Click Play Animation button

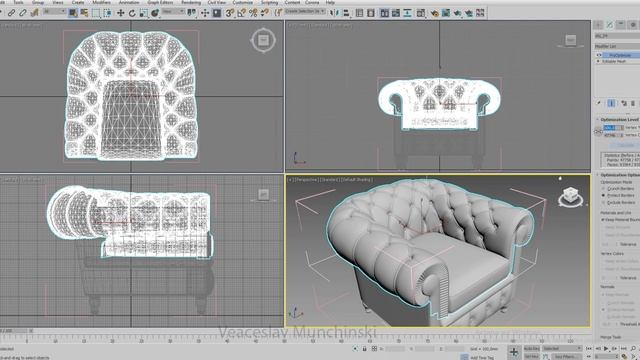[x=606, y=348]
